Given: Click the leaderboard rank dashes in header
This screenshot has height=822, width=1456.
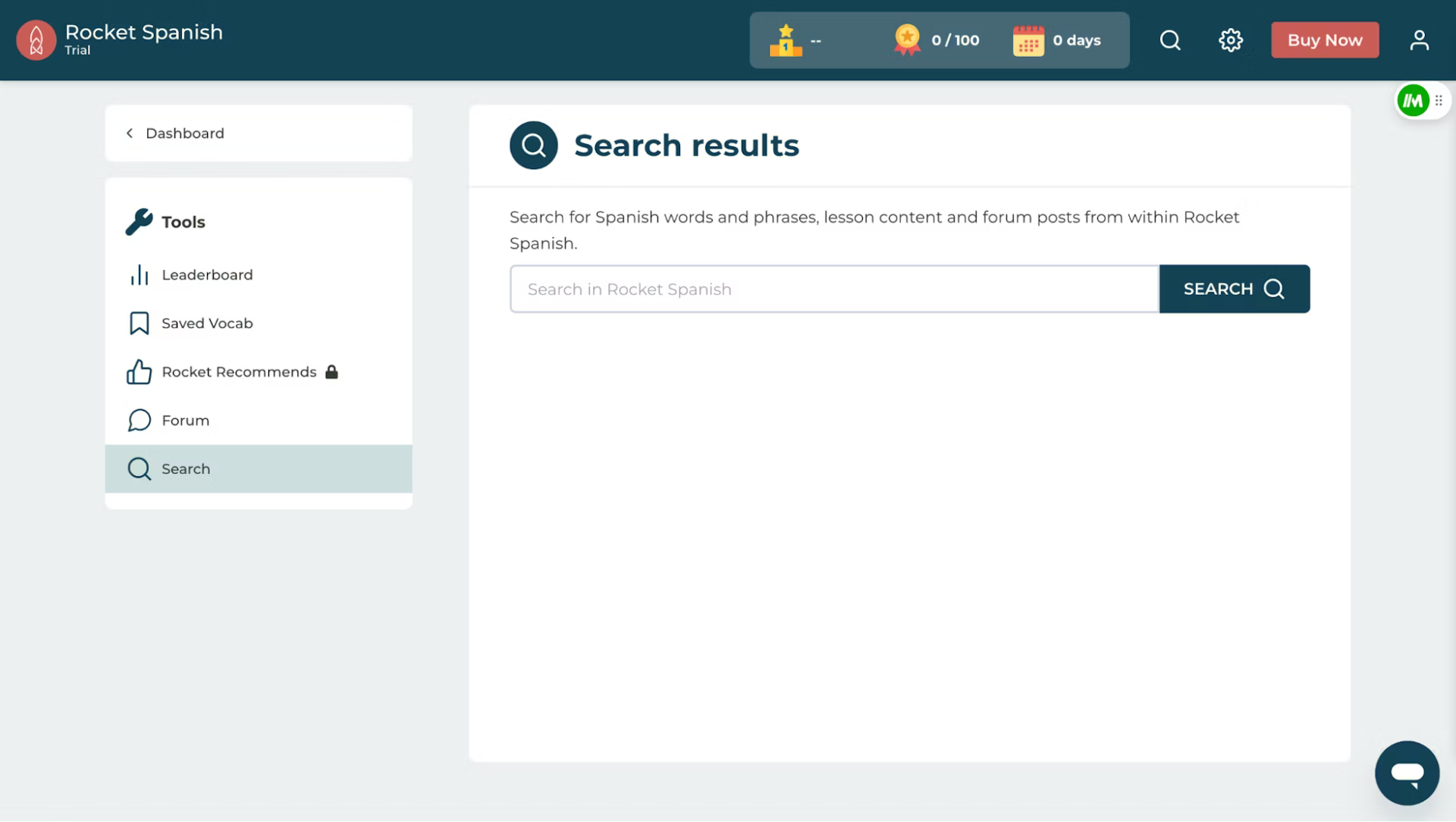Looking at the screenshot, I should (816, 40).
